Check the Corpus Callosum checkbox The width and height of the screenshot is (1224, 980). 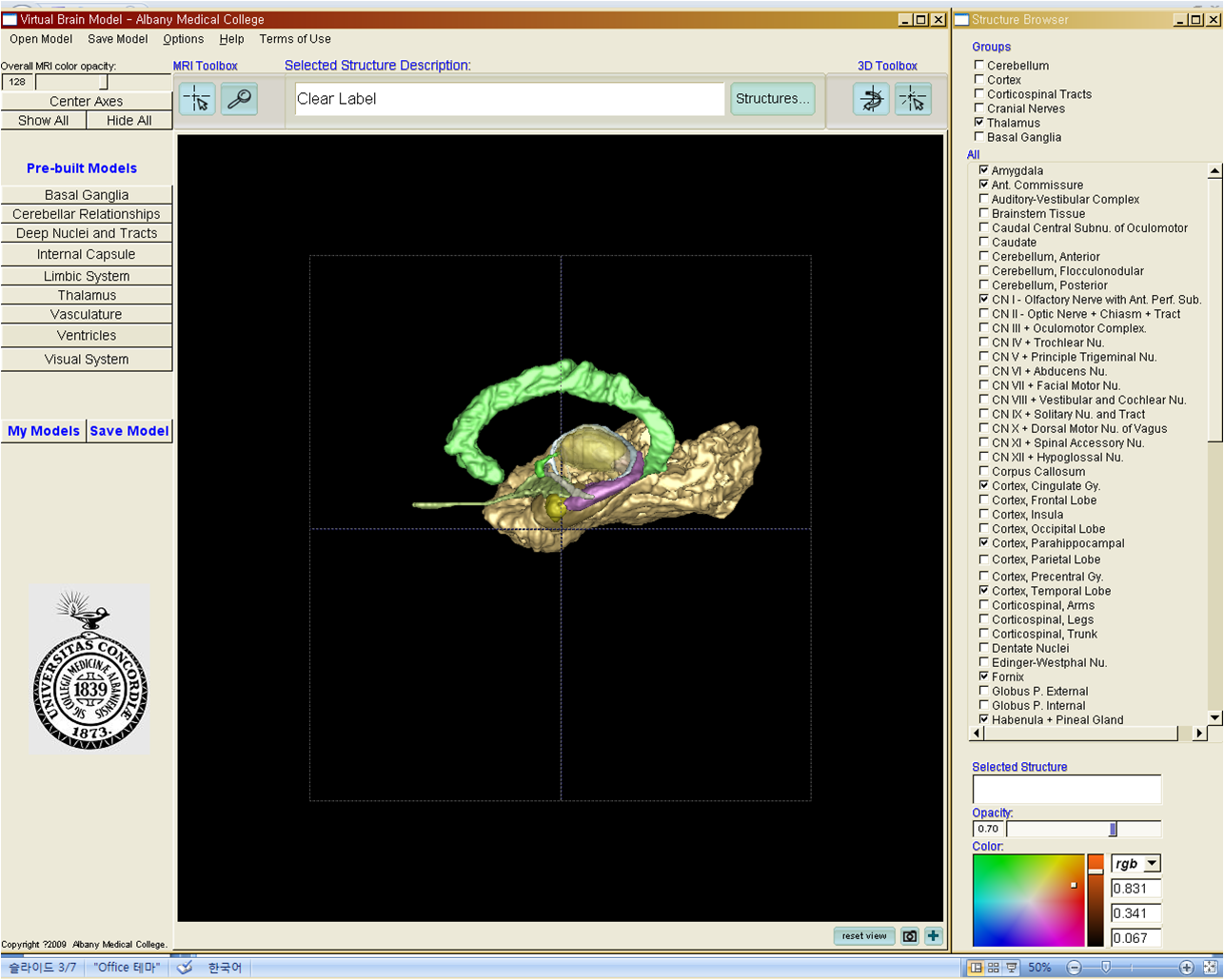984,471
